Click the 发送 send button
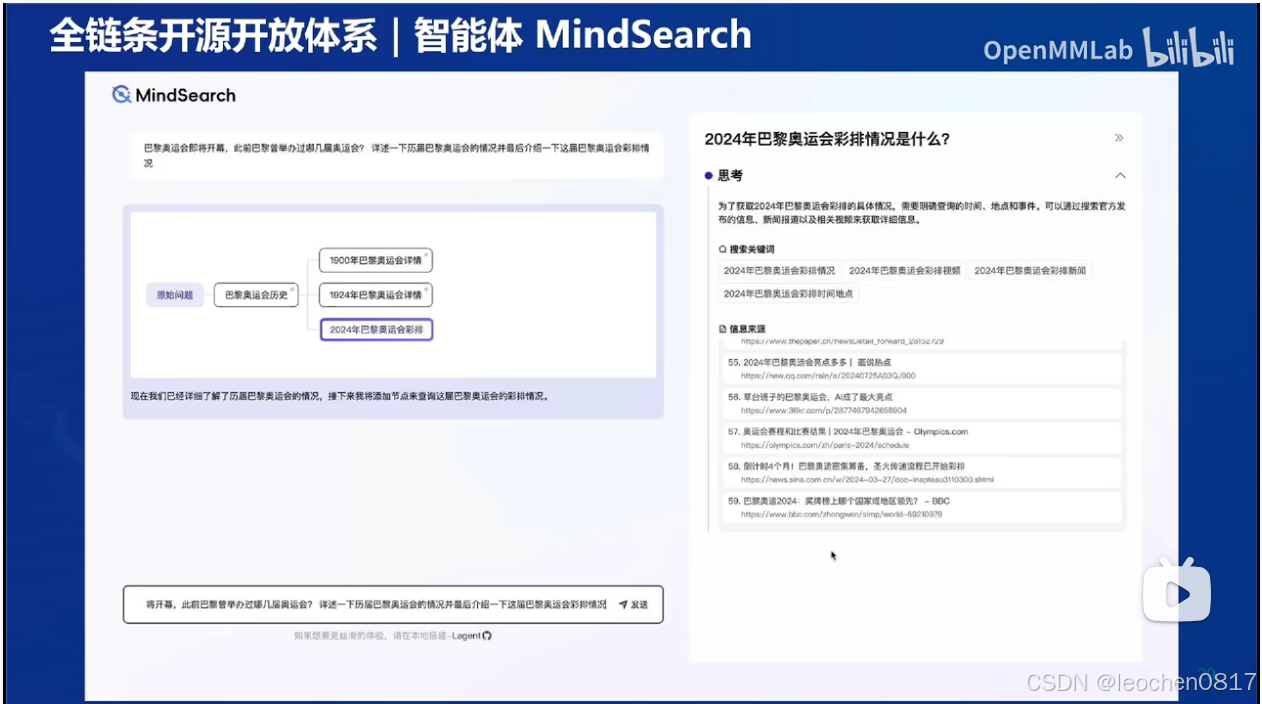This screenshot has width=1262, height=704. (634, 605)
